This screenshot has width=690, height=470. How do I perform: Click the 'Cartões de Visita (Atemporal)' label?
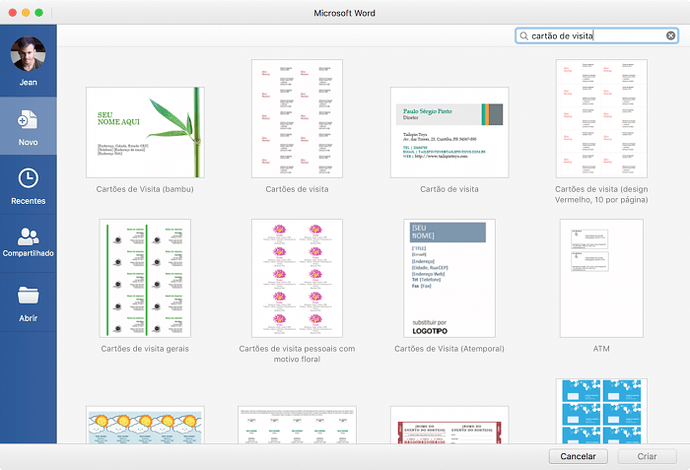tap(449, 349)
